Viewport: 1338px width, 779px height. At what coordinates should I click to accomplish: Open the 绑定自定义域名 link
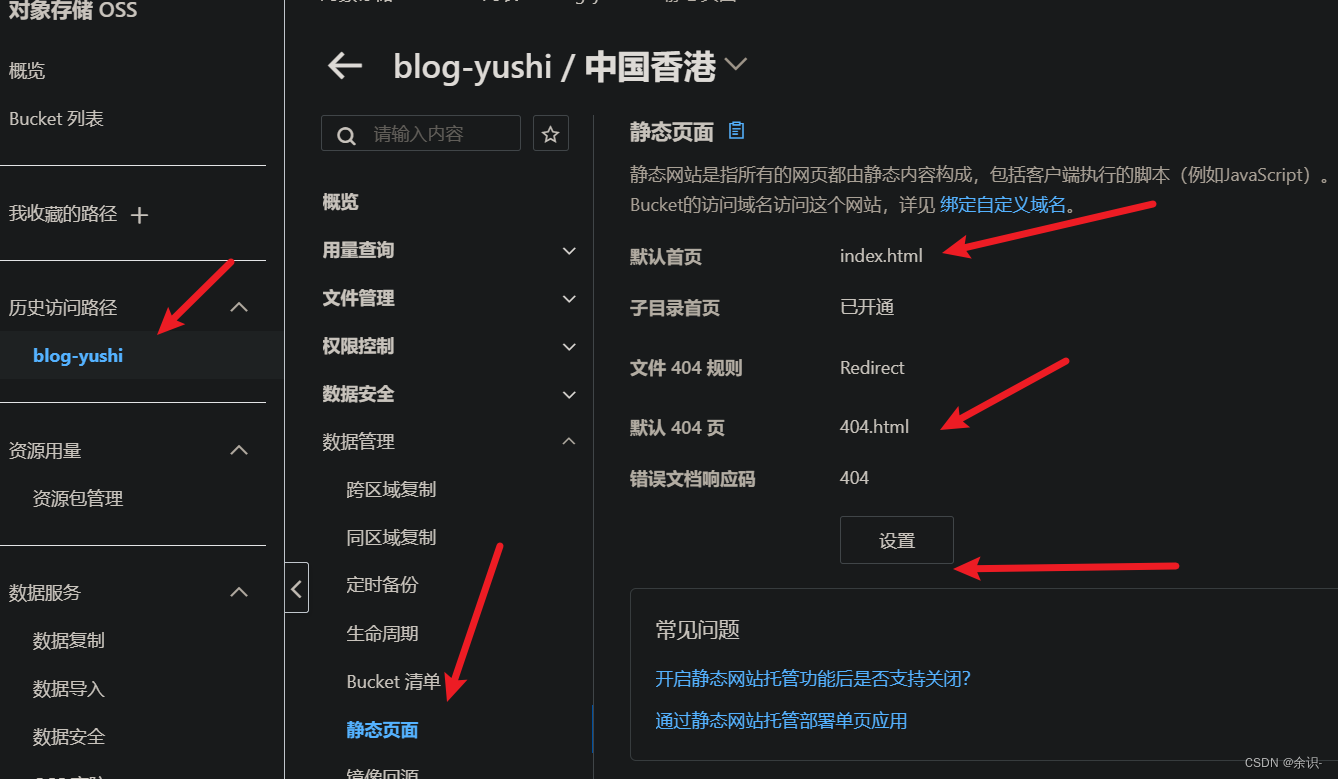pos(1003,205)
